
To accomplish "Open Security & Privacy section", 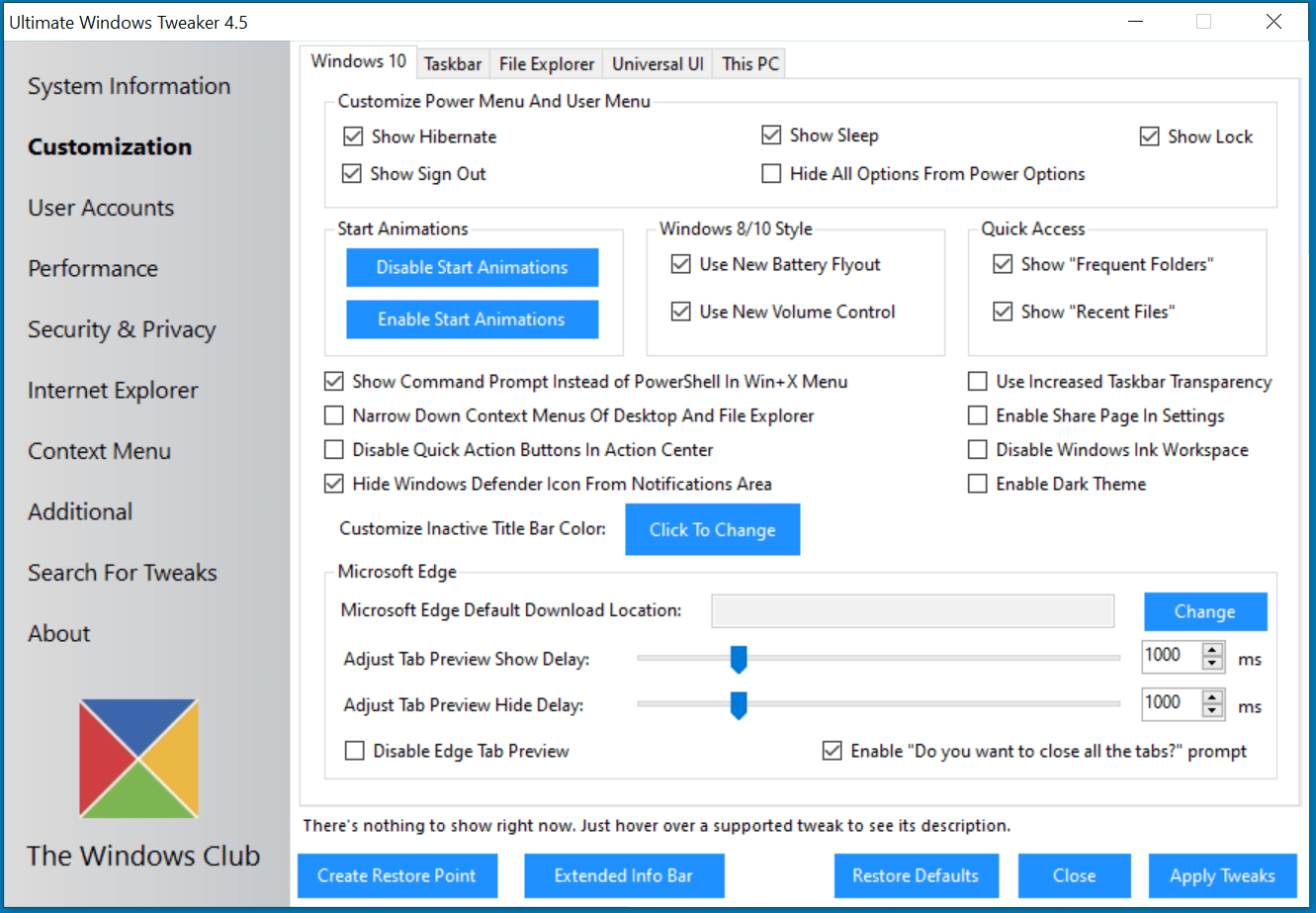I will 122,329.
